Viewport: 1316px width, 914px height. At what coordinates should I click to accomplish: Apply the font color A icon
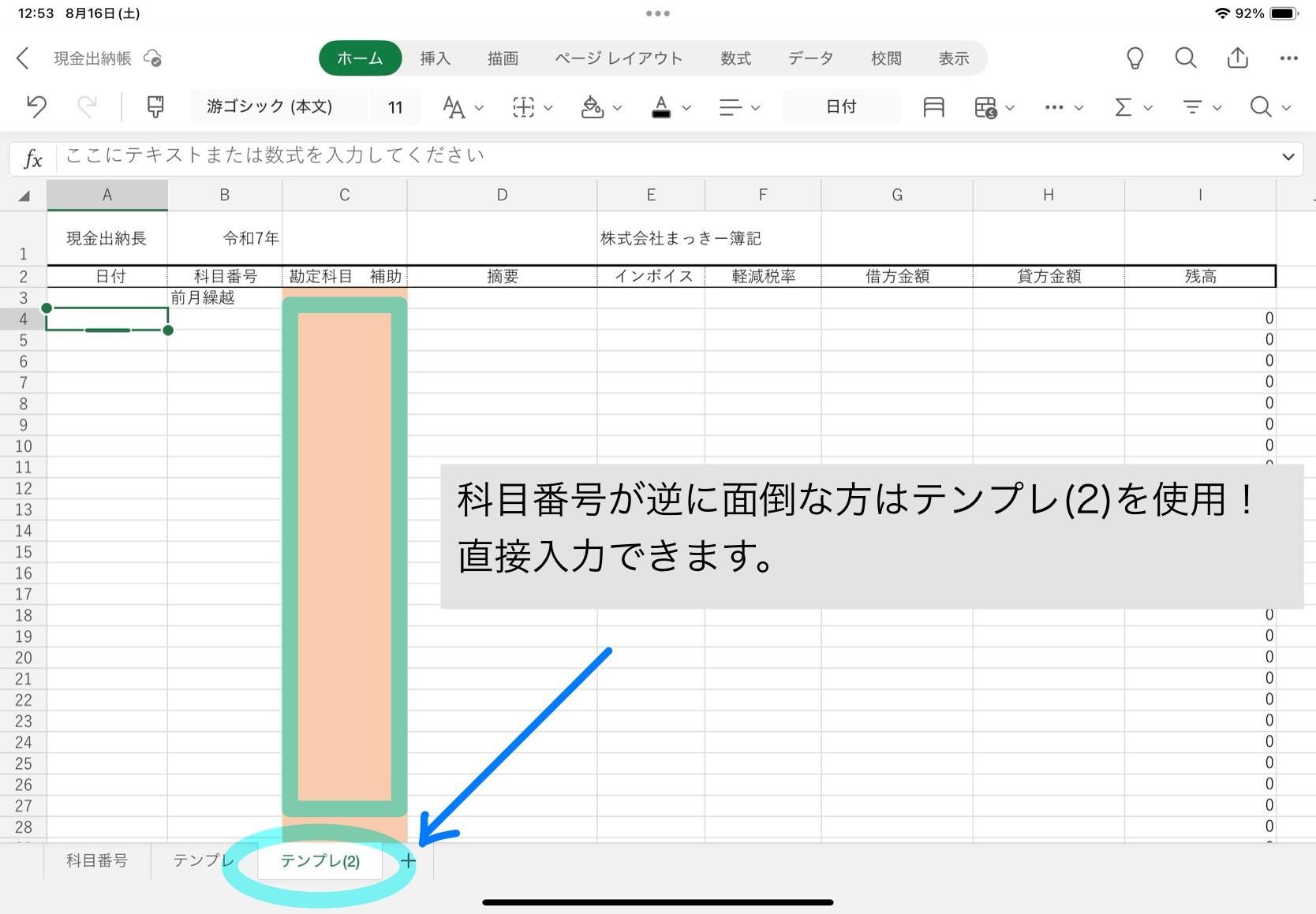661,107
